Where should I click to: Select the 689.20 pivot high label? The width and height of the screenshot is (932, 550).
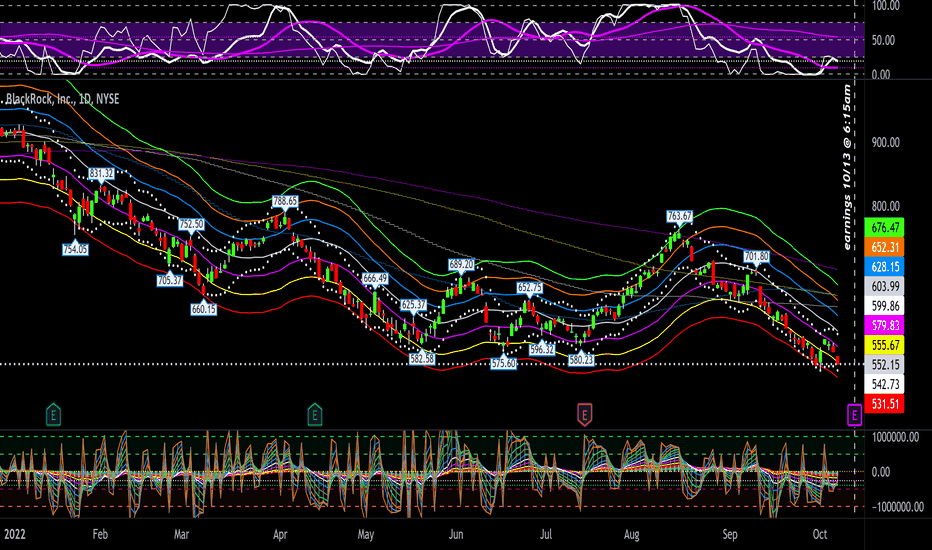click(x=461, y=264)
